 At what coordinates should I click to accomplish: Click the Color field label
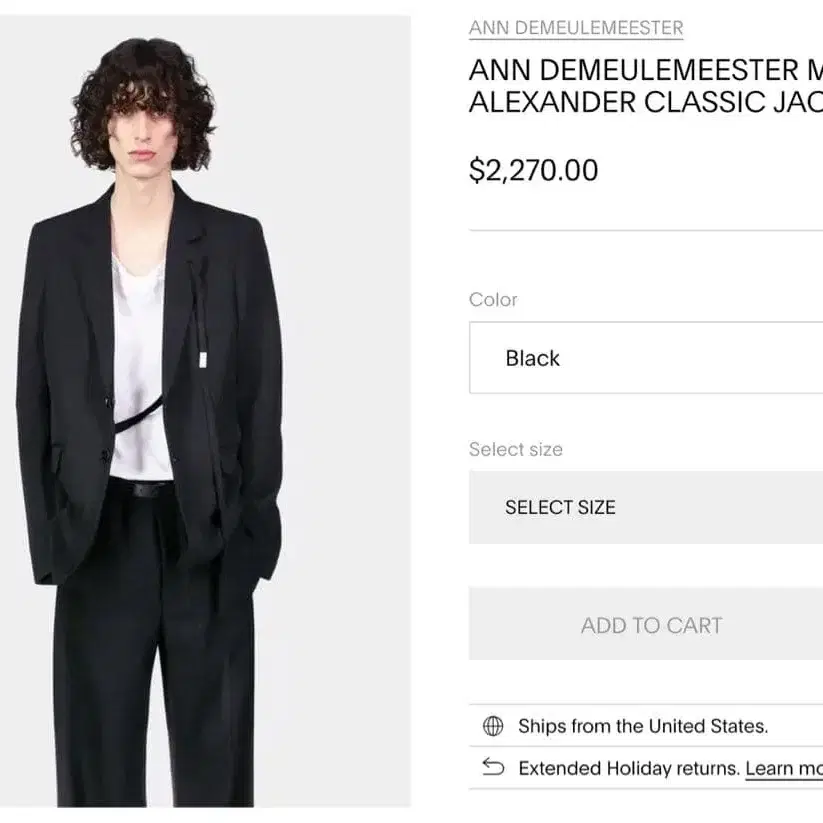pos(493,300)
